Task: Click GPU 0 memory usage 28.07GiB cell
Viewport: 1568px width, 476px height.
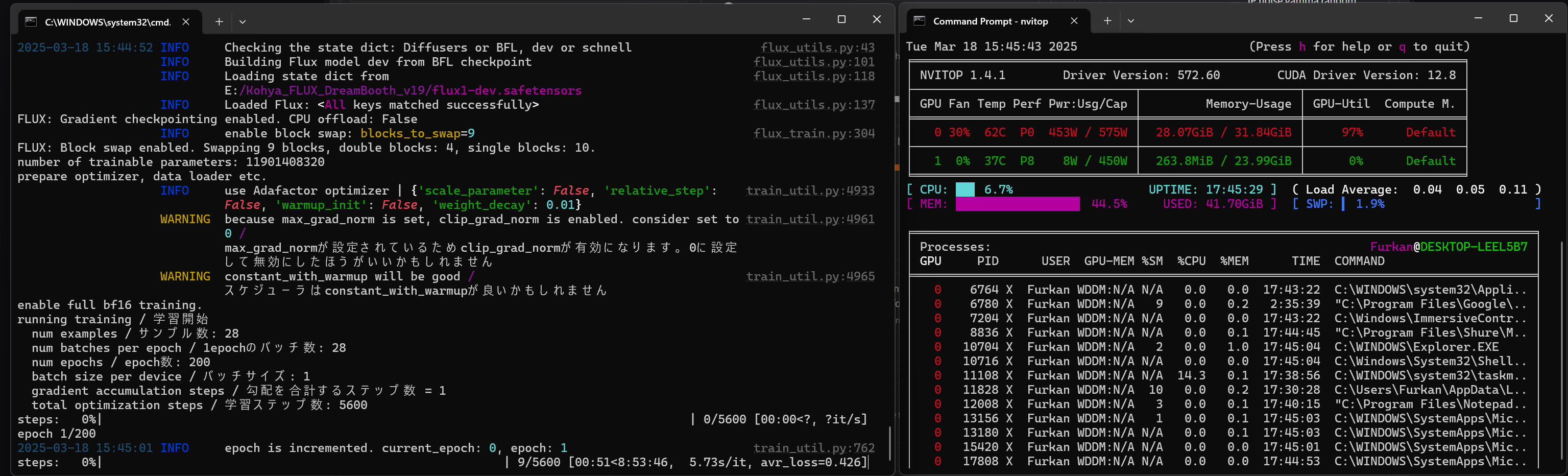Action: (1223, 132)
